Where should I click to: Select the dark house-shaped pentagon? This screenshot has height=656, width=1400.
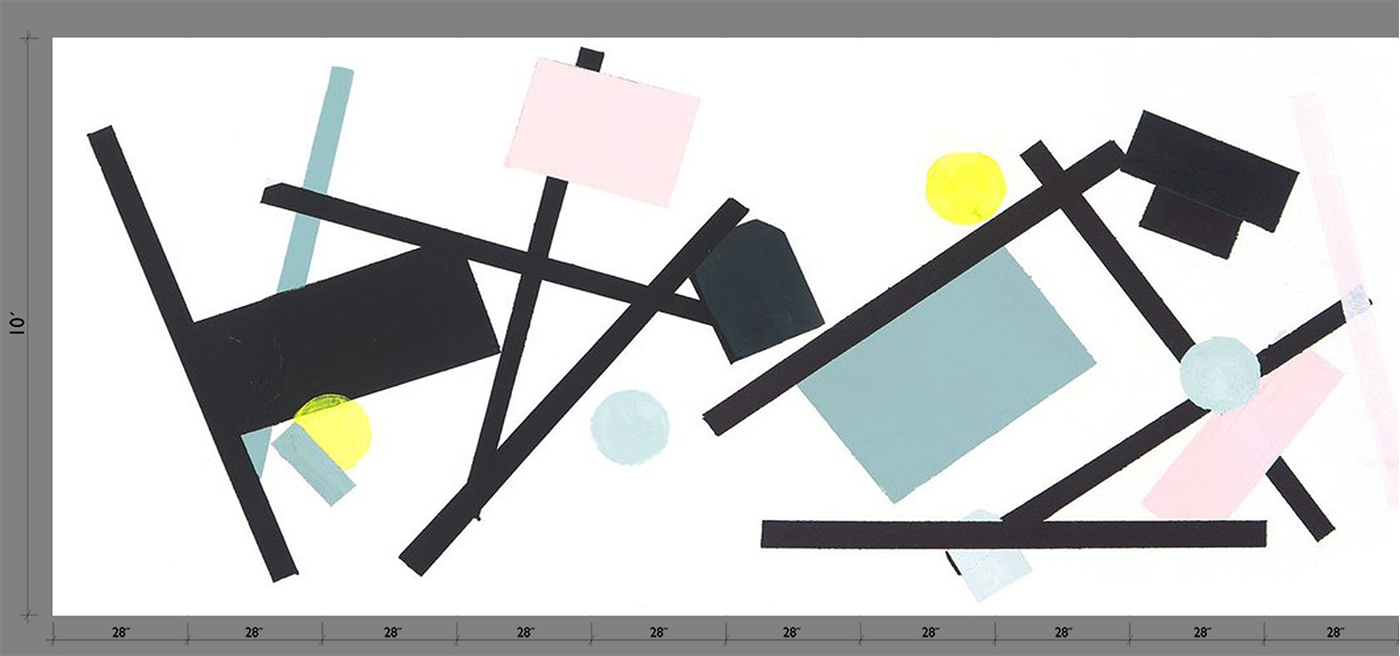[757, 291]
